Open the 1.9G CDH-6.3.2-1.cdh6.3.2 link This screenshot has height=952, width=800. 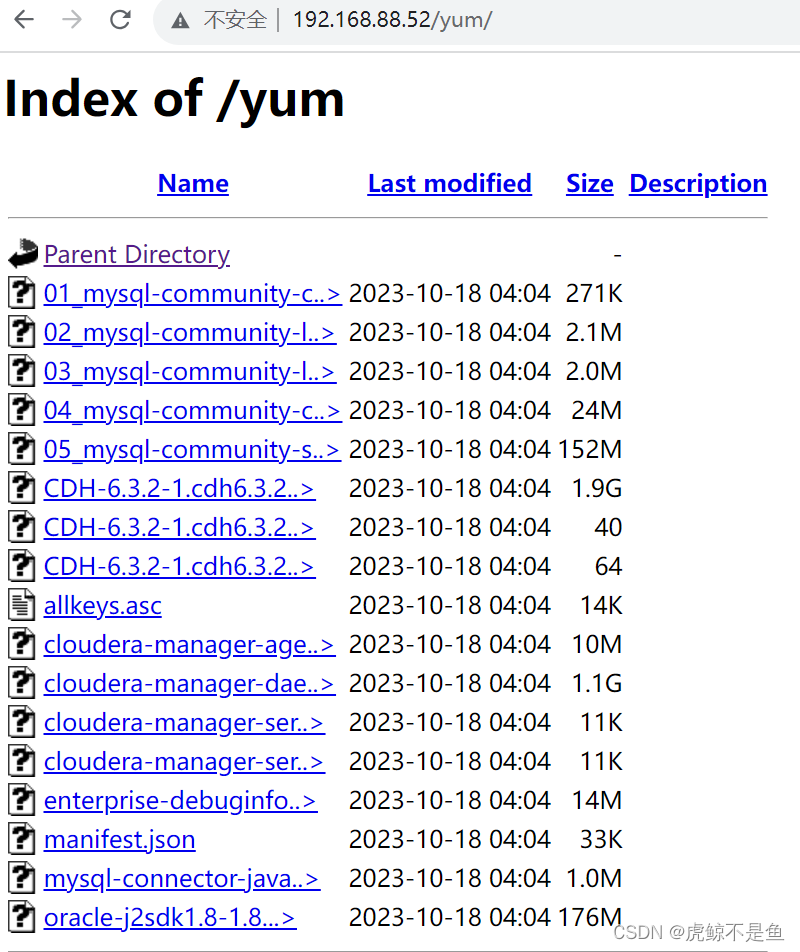click(179, 488)
